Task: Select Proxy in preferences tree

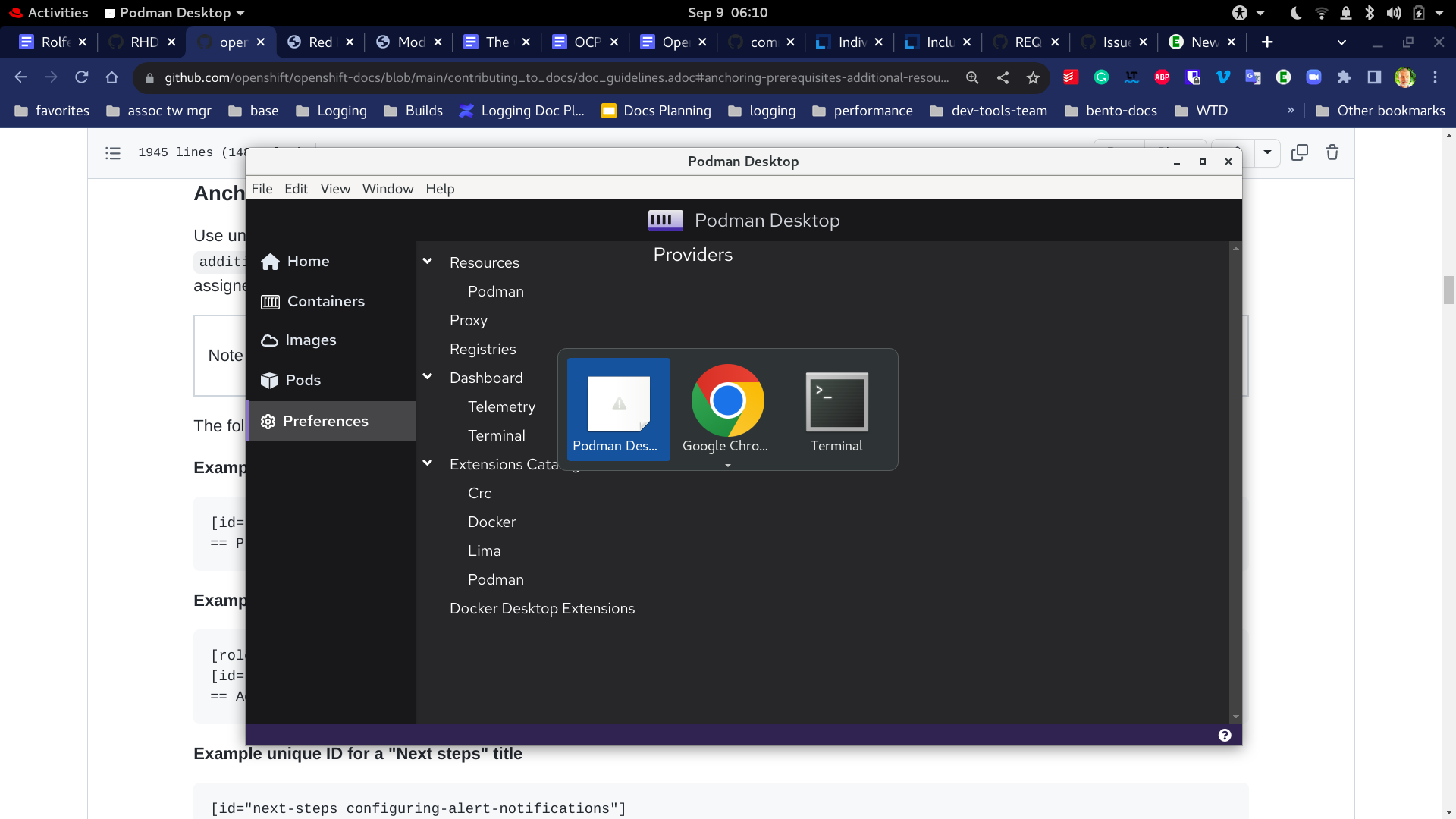Action: coord(469,321)
